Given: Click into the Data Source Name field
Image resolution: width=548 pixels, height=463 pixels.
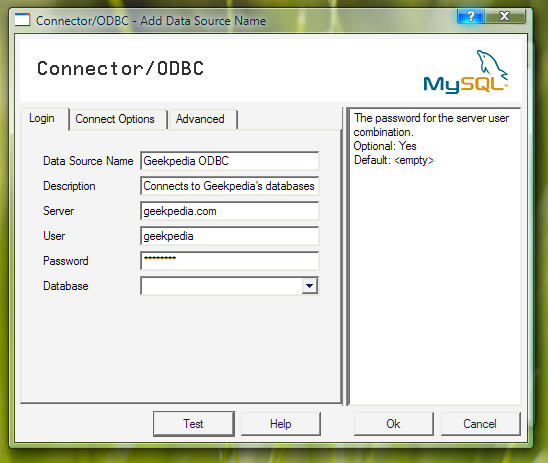Looking at the screenshot, I should (x=230, y=161).
